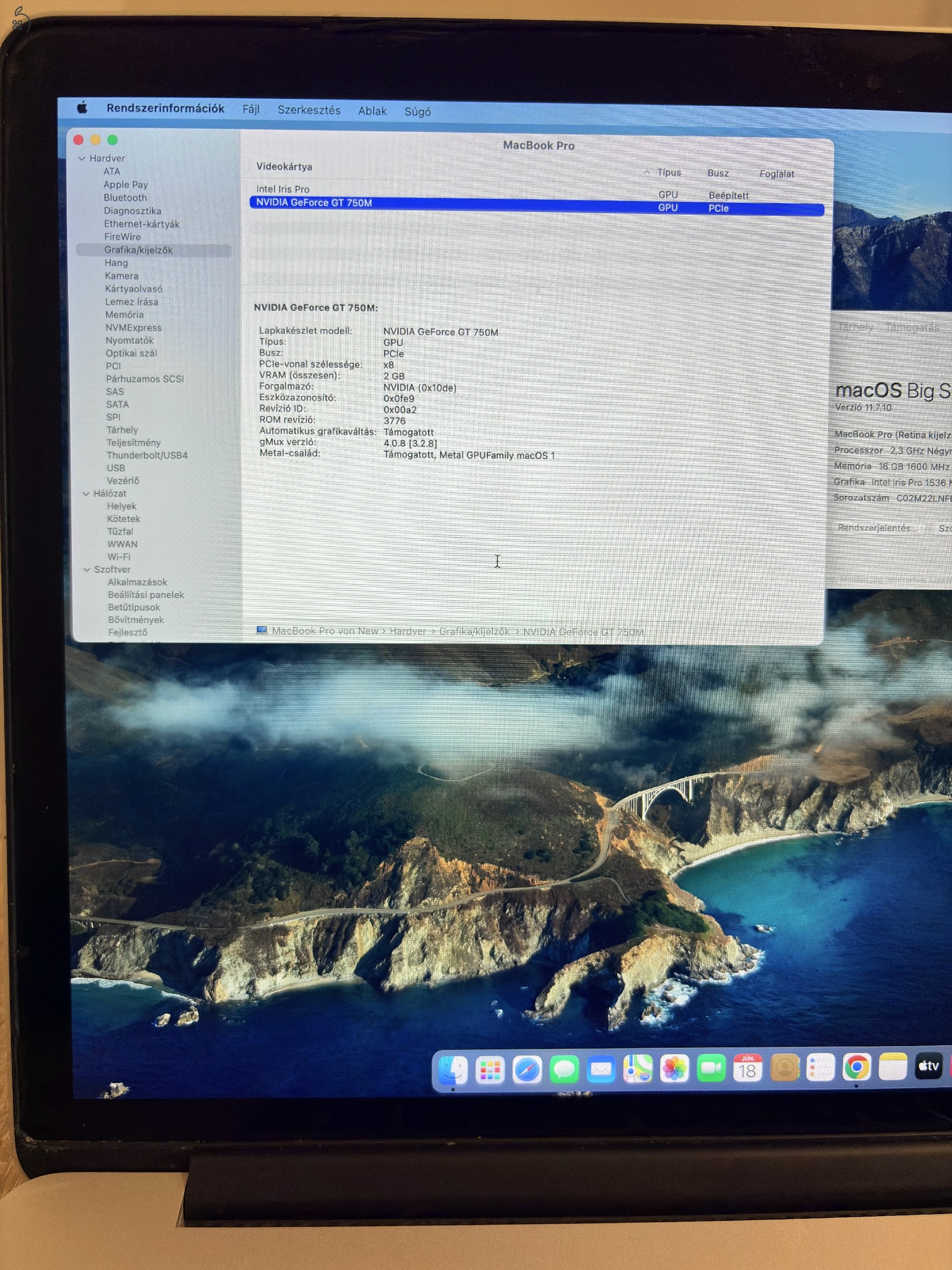Switch to Támogatás tab in About window
The height and width of the screenshot is (1270, 952).
coord(912,327)
